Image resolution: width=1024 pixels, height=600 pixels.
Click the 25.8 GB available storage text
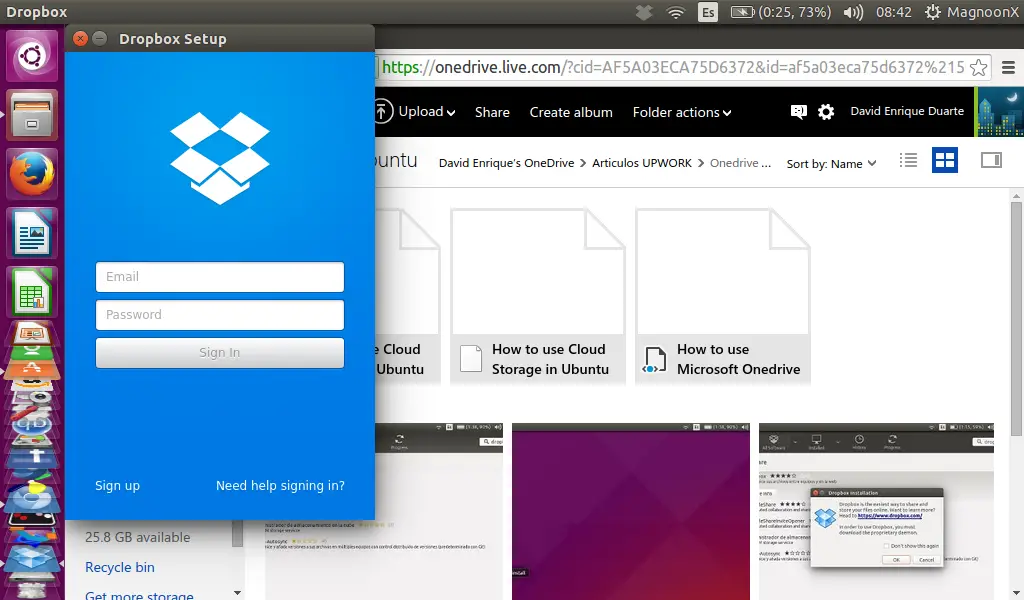[138, 537]
